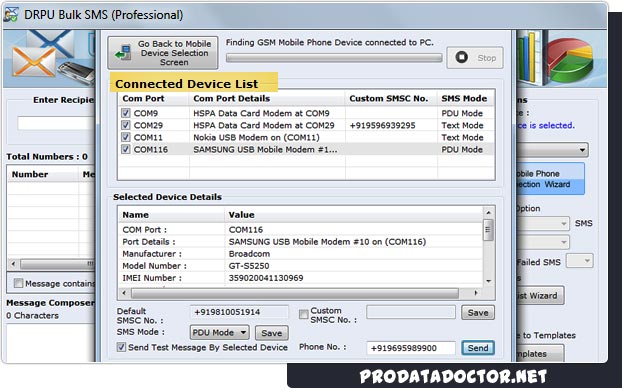This screenshot has width=622, height=388.
Task: Click the GT-S5250 model number value
Action: 249,266
